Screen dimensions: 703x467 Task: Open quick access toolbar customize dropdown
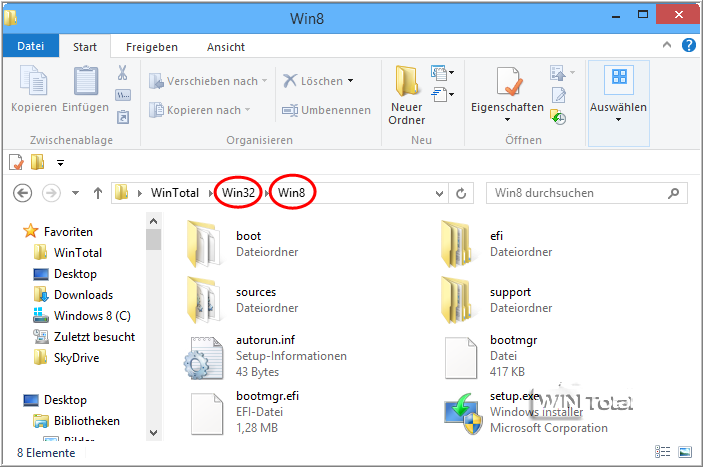(x=60, y=163)
